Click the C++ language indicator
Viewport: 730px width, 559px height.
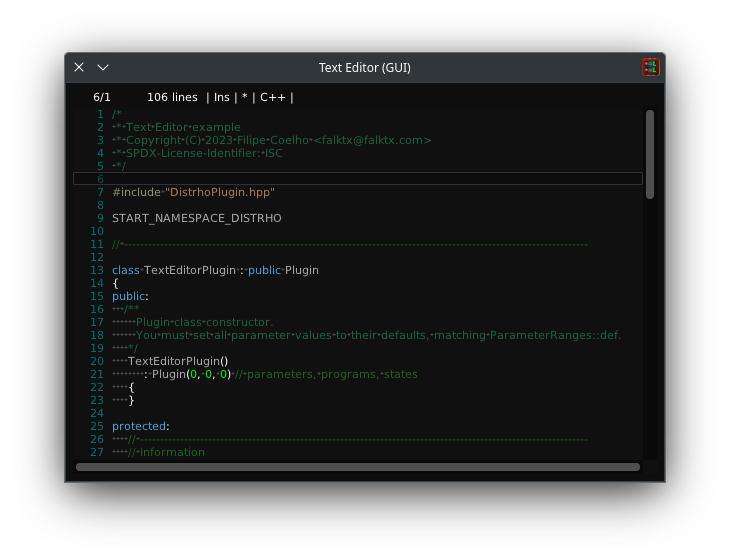pyautogui.click(x=272, y=97)
